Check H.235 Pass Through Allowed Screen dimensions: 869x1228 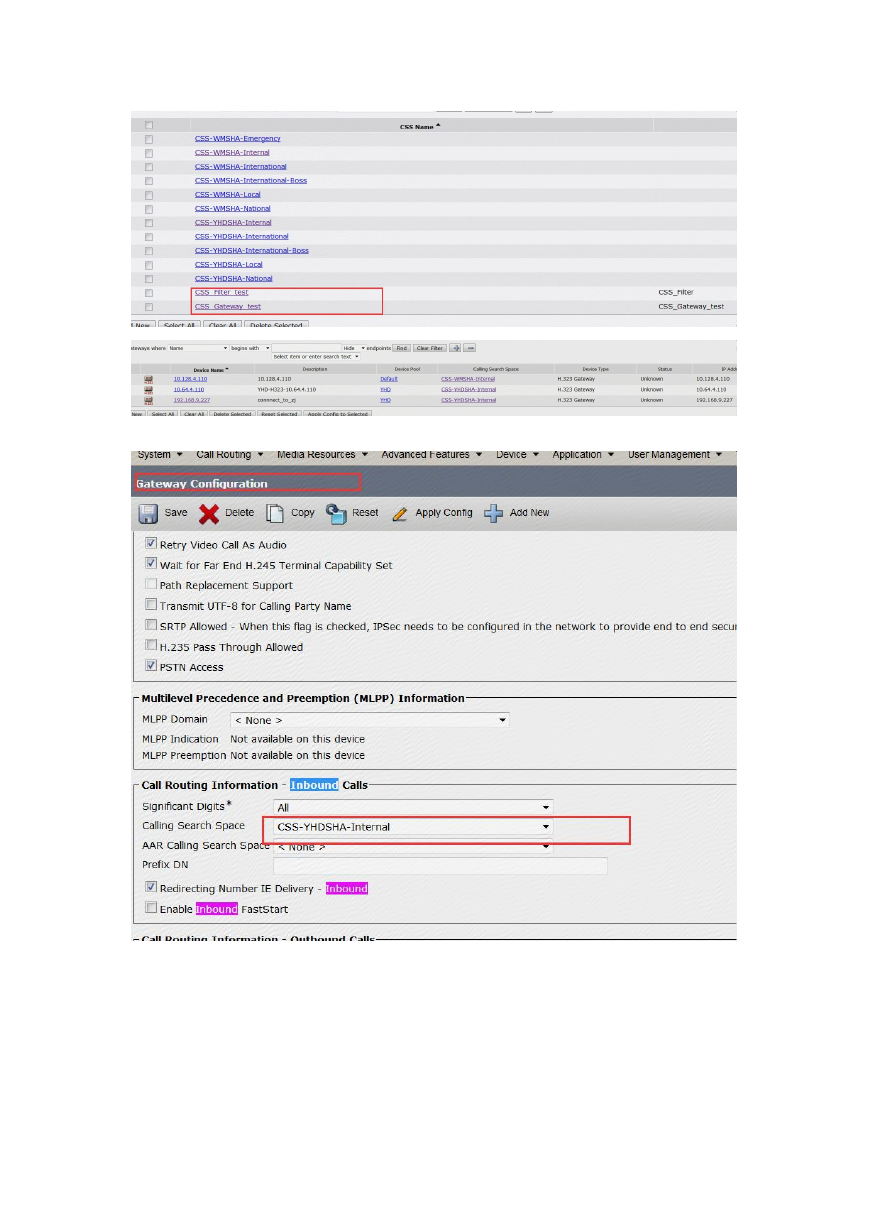tap(151, 647)
